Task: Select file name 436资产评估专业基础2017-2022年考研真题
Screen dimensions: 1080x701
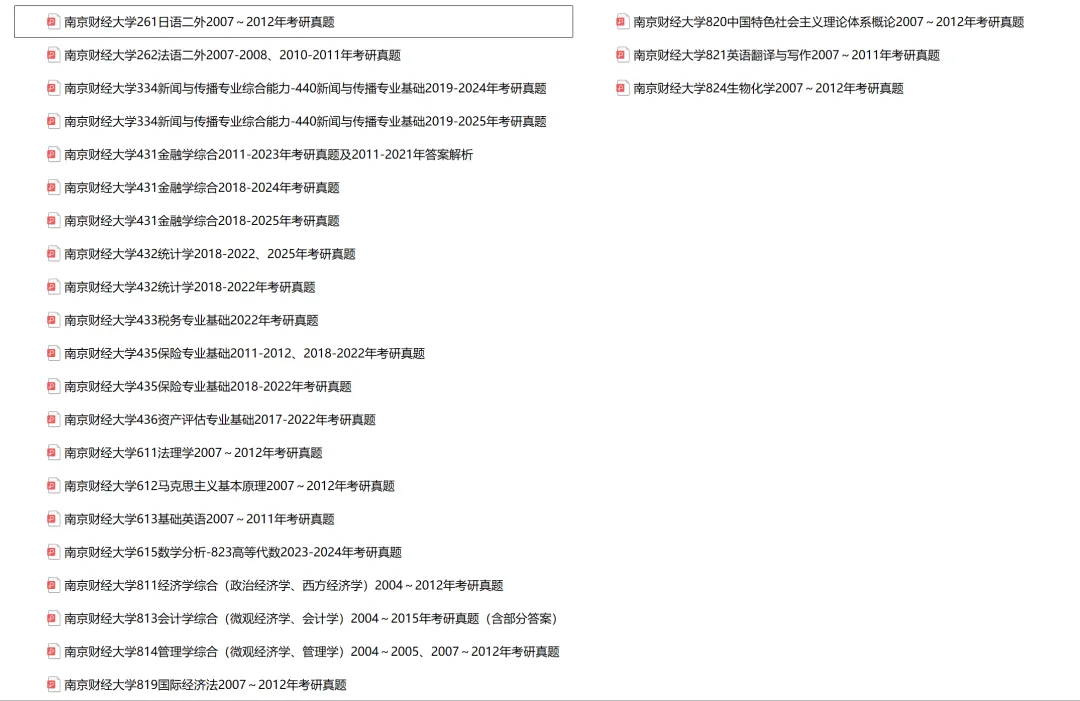Action: pyautogui.click(x=220, y=419)
